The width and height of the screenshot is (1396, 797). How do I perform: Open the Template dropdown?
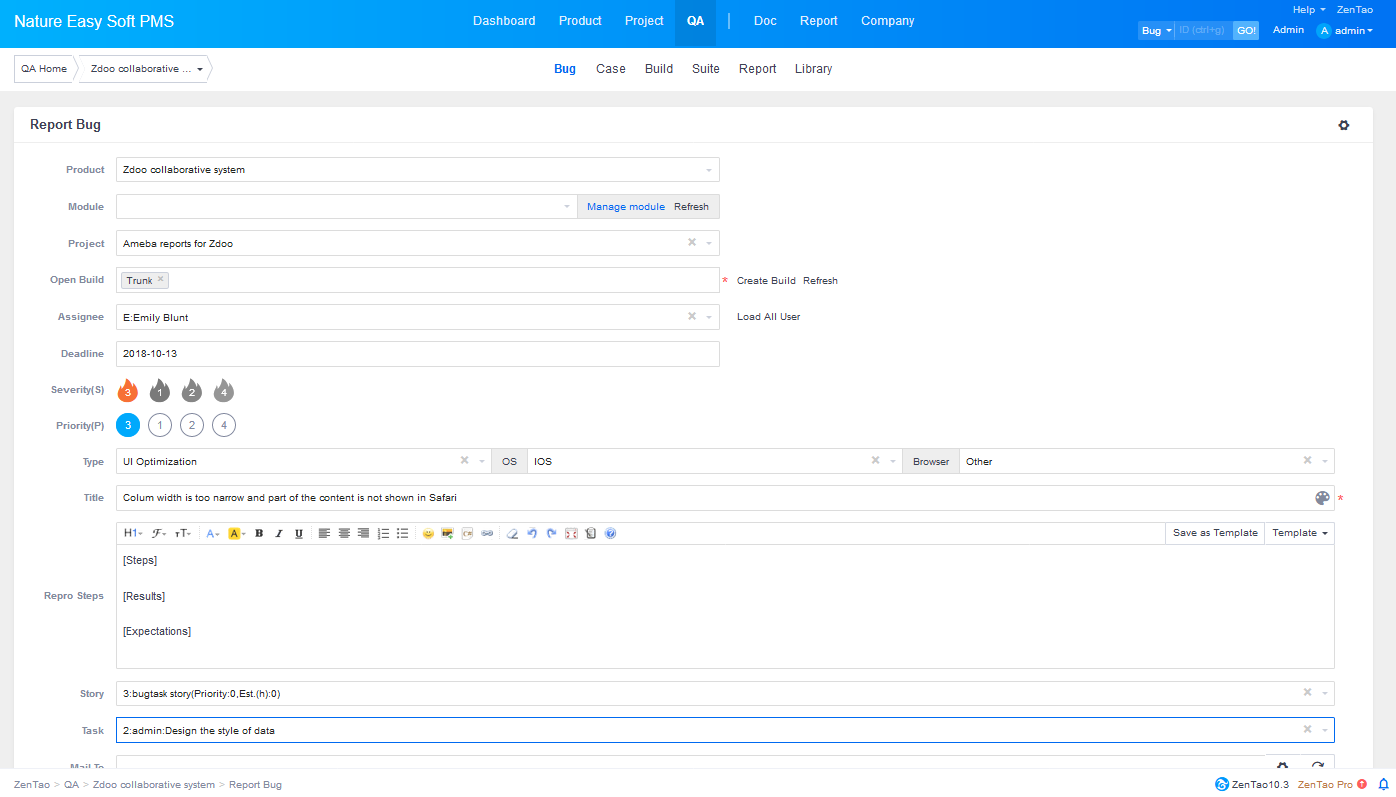1299,534
